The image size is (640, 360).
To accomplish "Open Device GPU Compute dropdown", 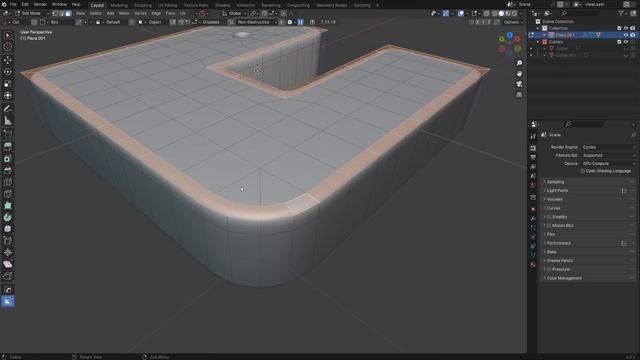I will [x=609, y=164].
